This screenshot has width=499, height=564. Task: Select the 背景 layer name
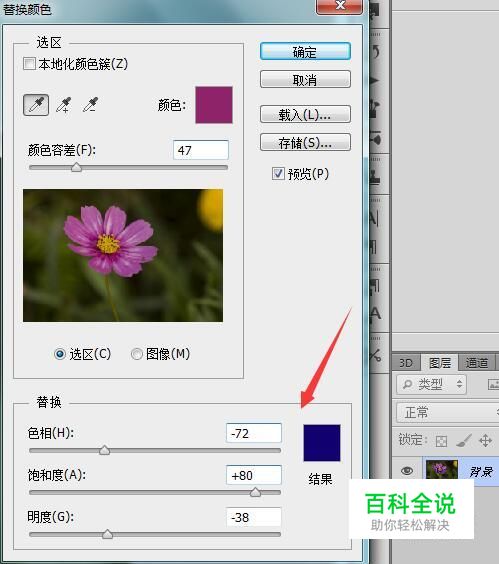481,471
